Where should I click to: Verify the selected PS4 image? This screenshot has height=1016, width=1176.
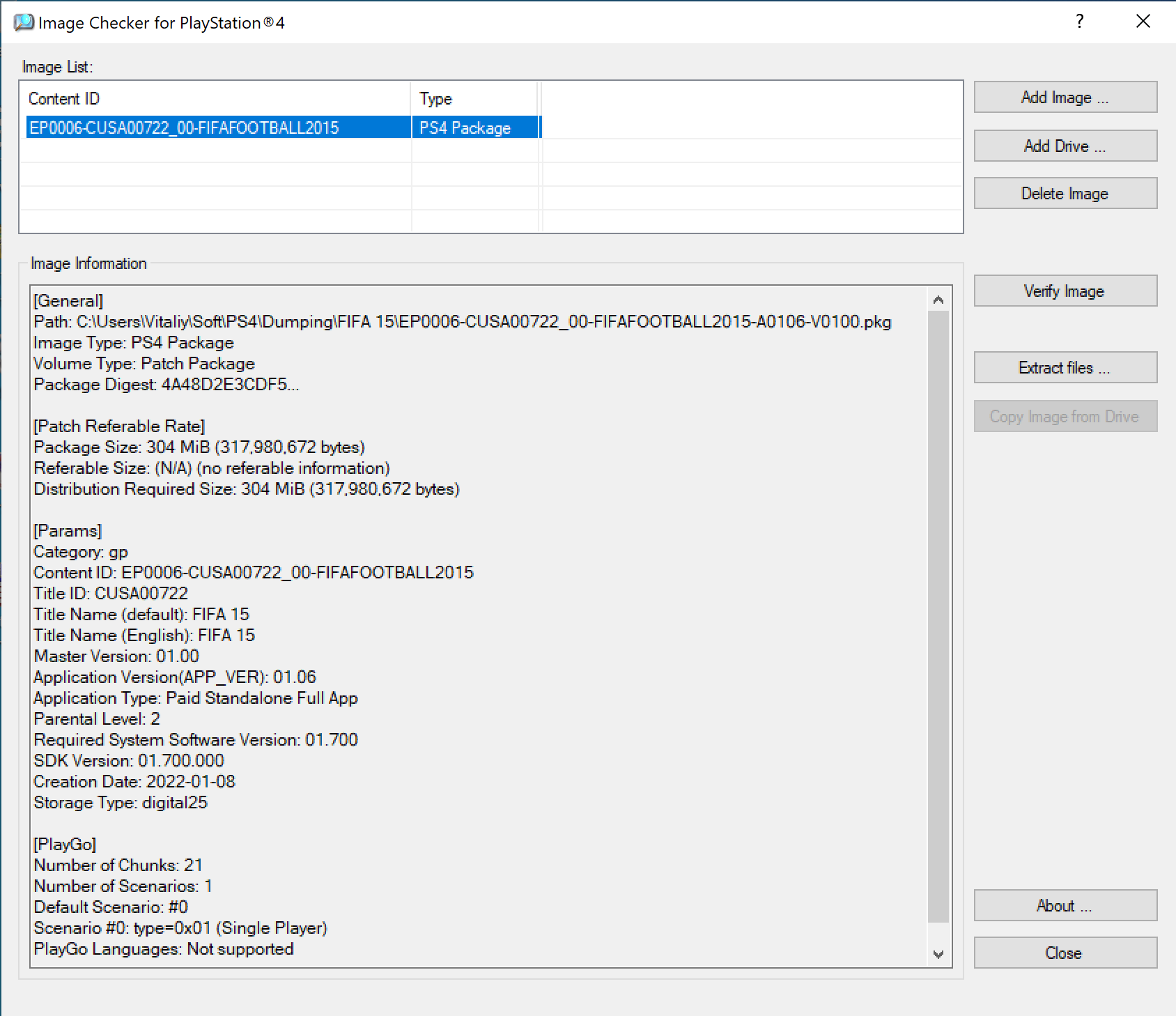coord(1065,291)
